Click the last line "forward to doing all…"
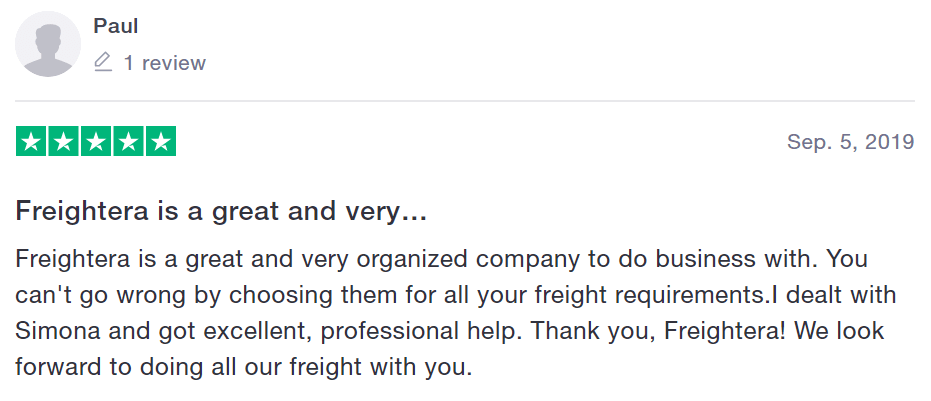This screenshot has height=401, width=931. (x=244, y=367)
